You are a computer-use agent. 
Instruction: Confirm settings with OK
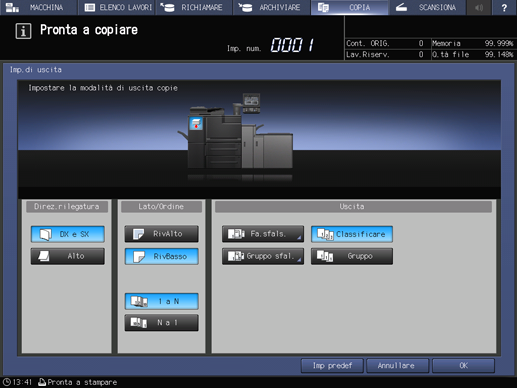[463, 366]
